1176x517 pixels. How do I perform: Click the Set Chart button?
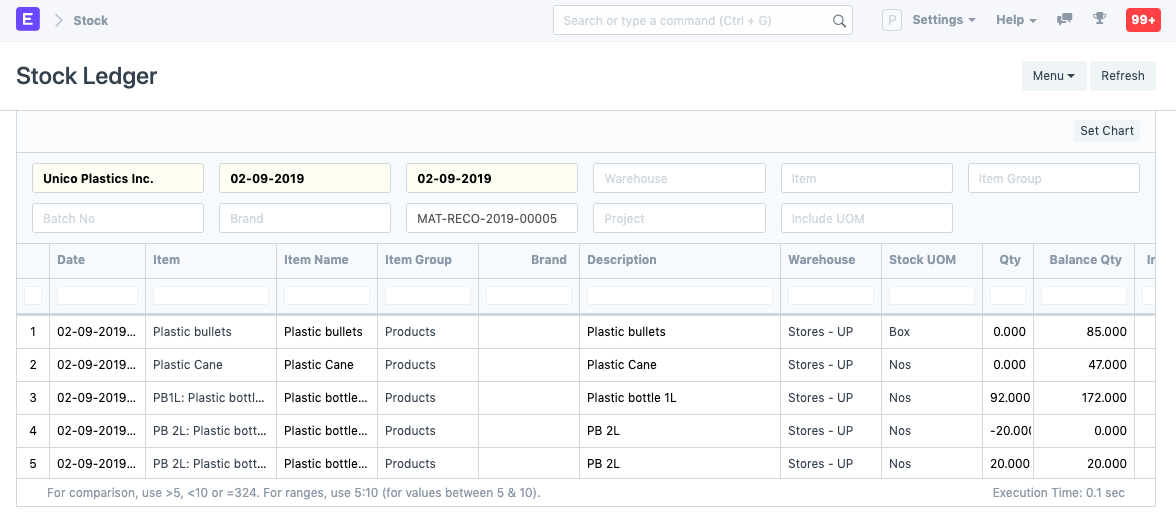(1106, 131)
